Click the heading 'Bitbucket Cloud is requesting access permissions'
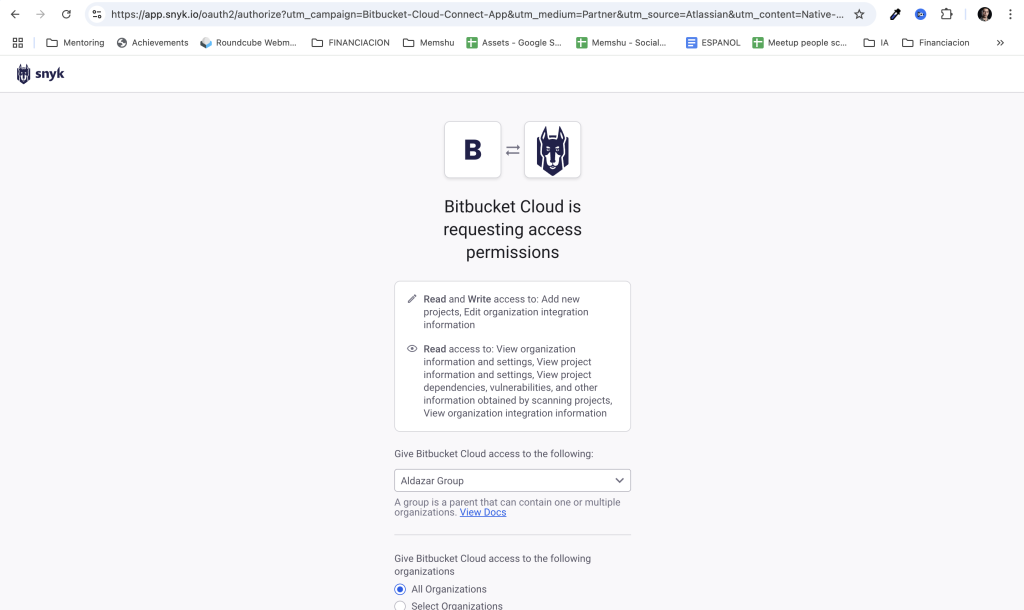Image resolution: width=1024 pixels, height=610 pixels. pyautogui.click(x=513, y=229)
